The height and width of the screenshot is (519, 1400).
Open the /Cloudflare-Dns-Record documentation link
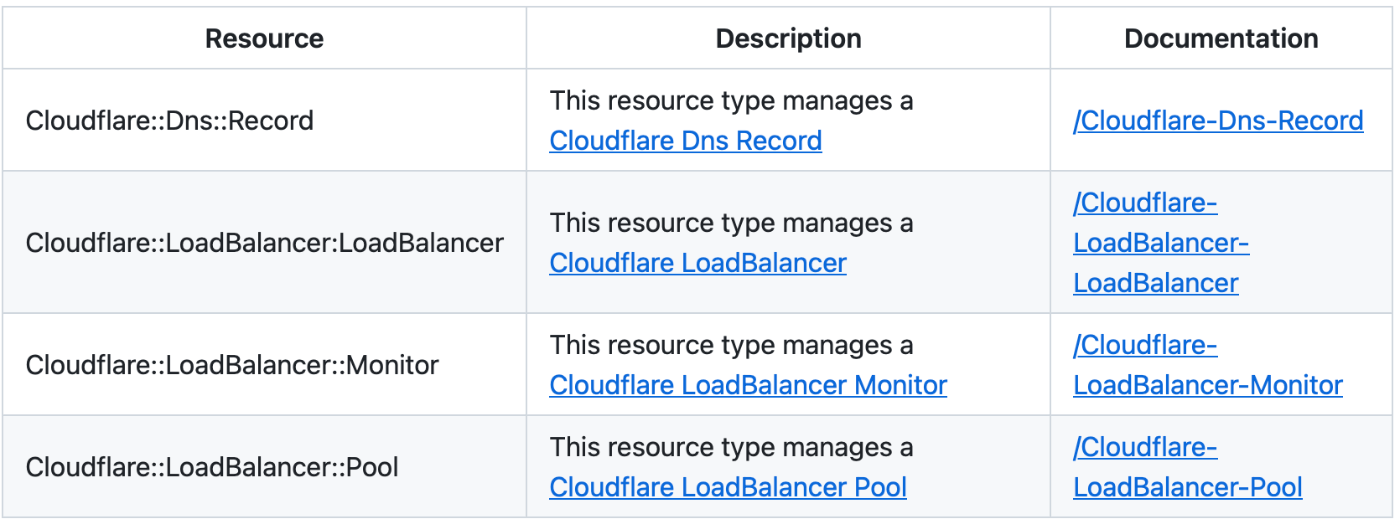pyautogui.click(x=1217, y=121)
